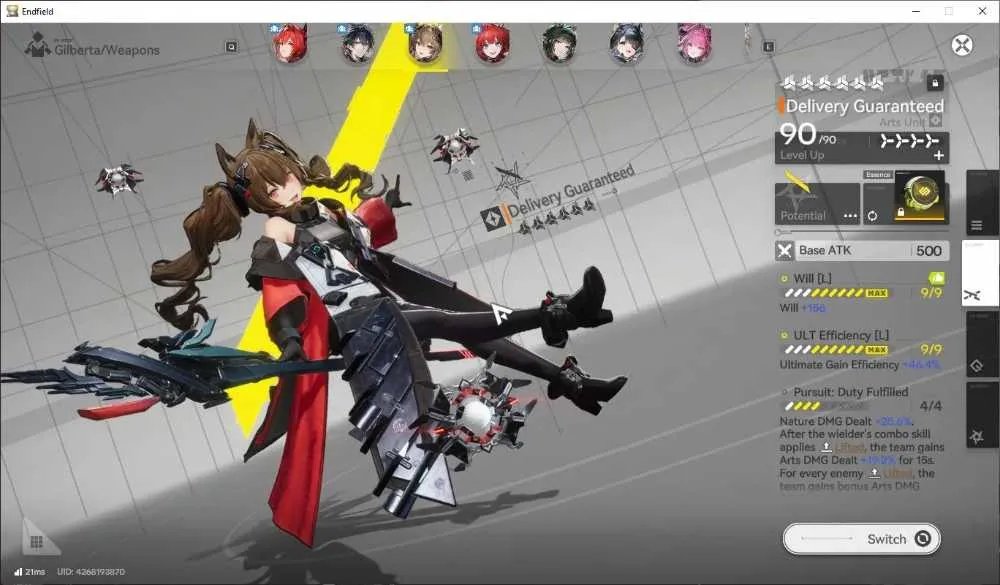Open the Potential panel

pyautogui.click(x=817, y=204)
